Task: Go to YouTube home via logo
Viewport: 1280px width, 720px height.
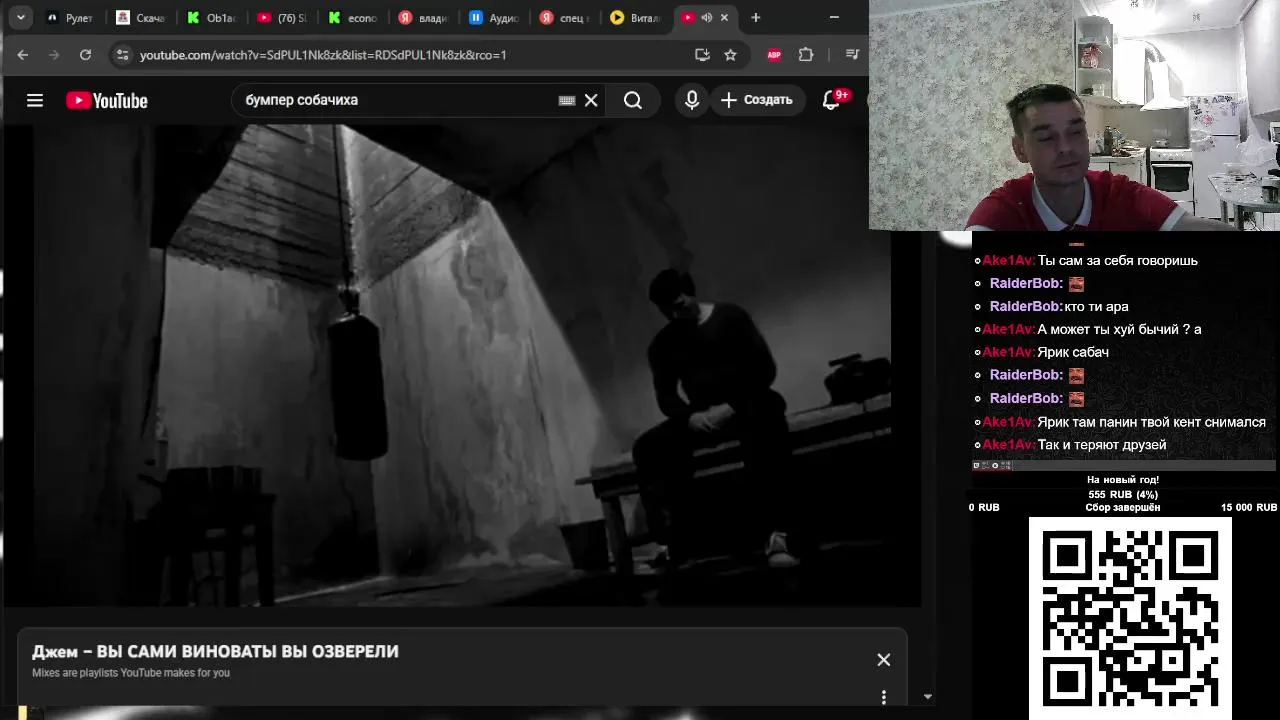Action: [107, 100]
